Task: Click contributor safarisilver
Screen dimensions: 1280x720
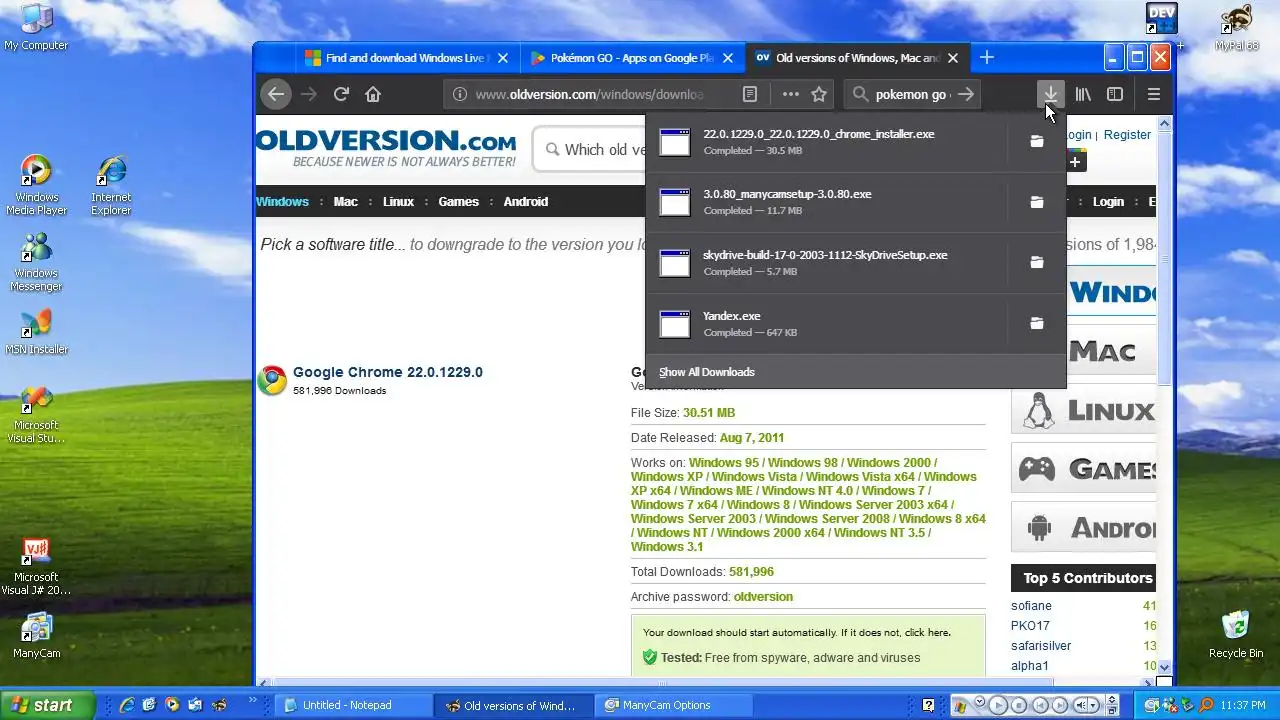Action: point(1041,646)
